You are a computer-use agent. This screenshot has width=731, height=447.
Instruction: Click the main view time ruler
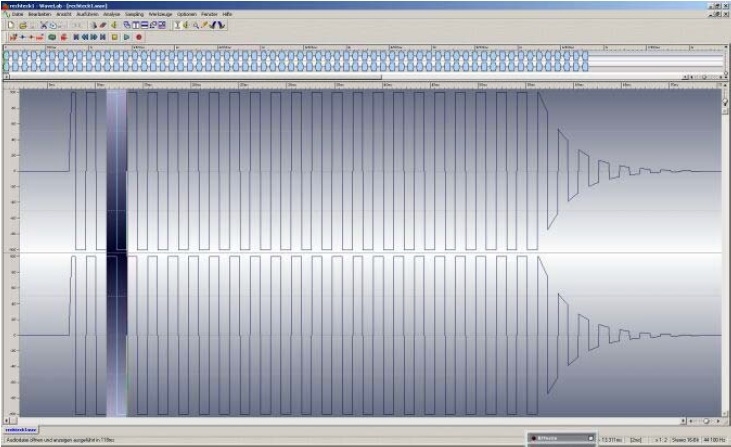click(370, 85)
